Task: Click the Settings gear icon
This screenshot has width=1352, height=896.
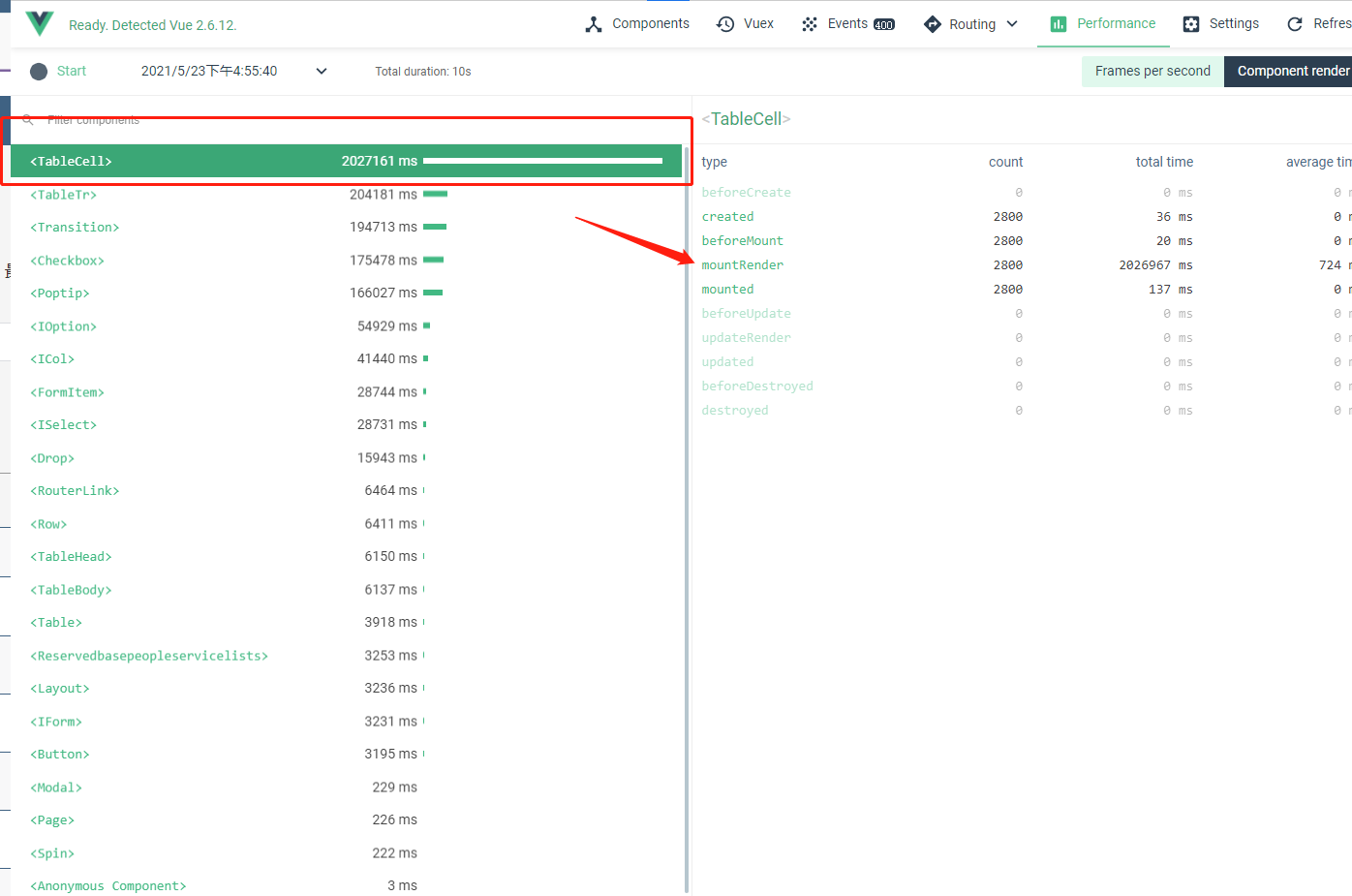Action: point(1191,24)
